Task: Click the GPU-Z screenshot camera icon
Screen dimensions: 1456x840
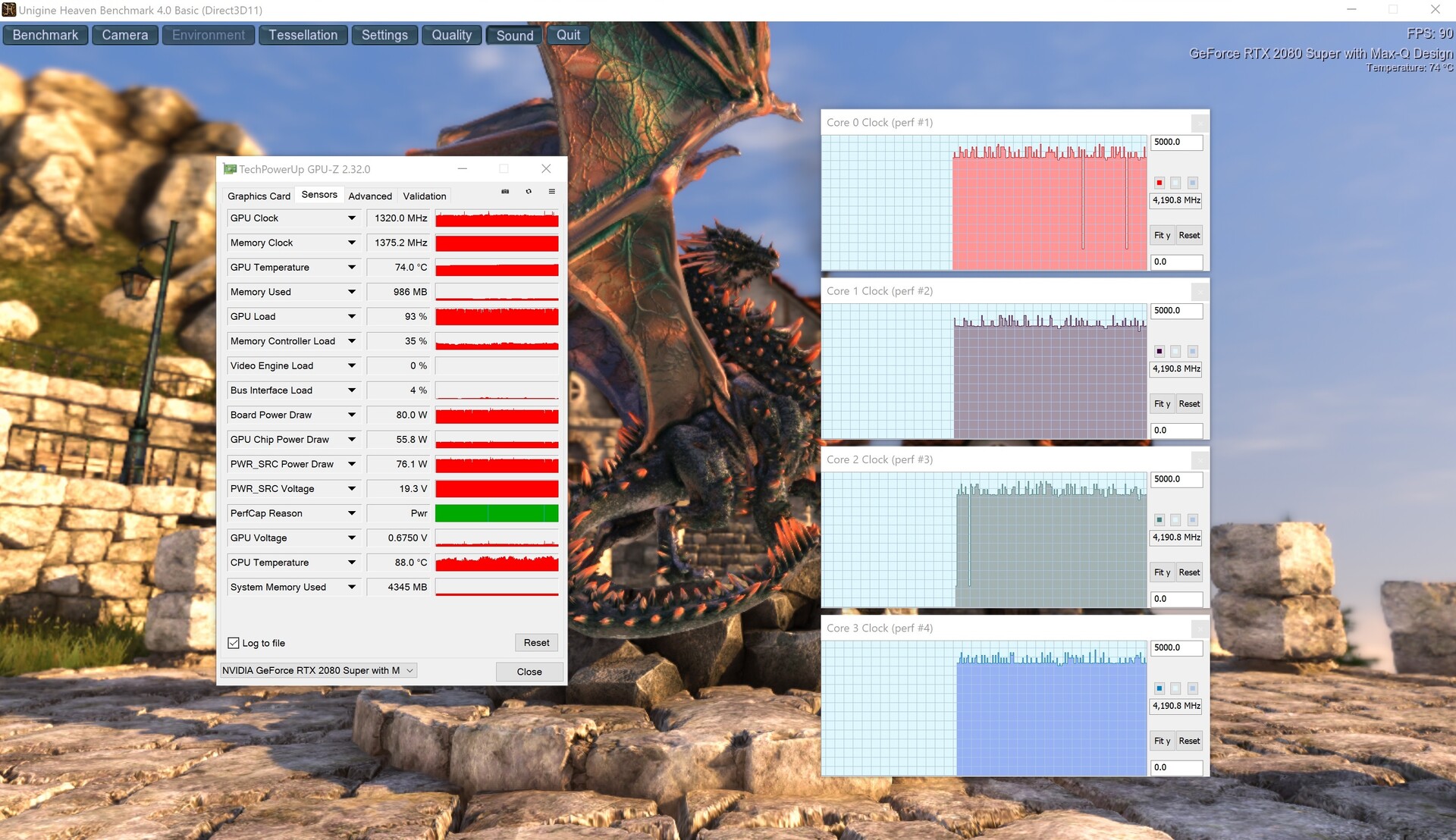Action: [505, 192]
